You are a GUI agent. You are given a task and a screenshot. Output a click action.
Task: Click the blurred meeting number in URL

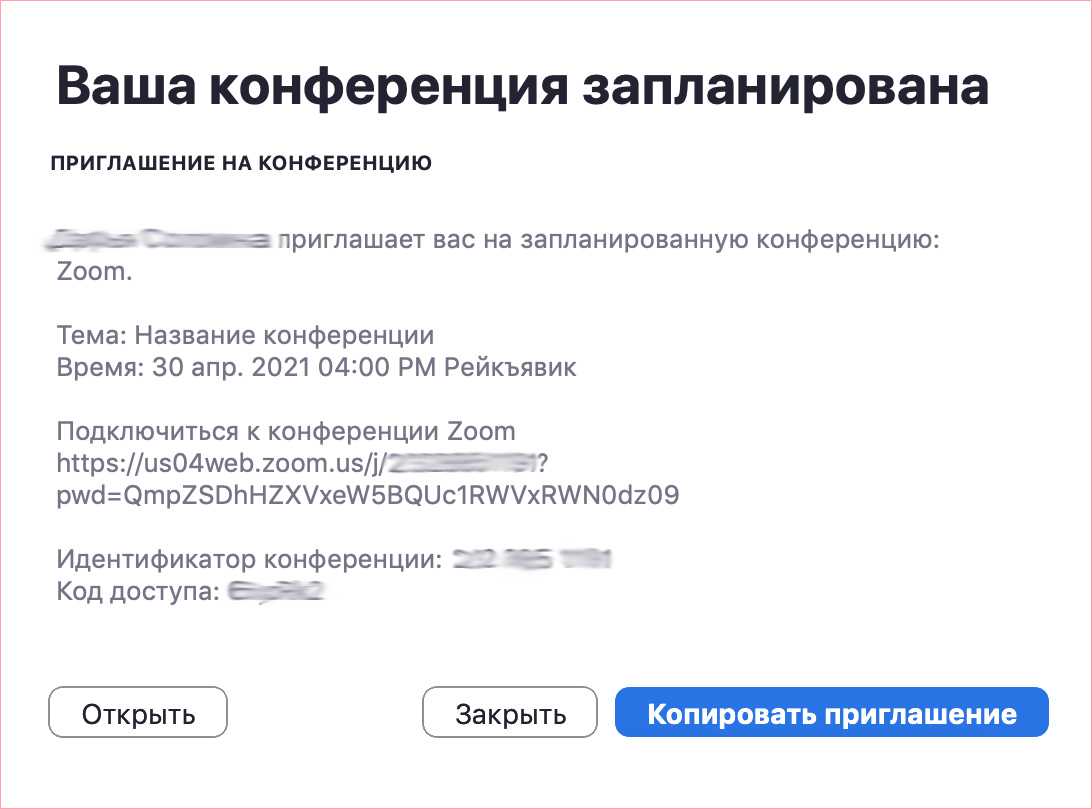point(462,463)
